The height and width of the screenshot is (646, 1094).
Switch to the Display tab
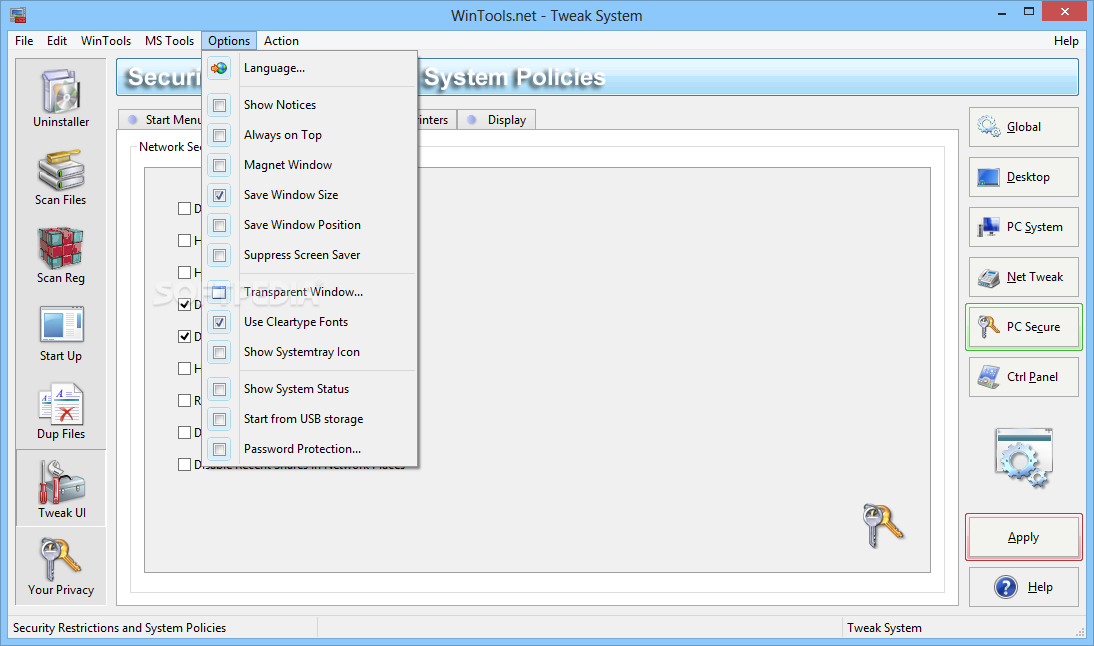coord(497,120)
